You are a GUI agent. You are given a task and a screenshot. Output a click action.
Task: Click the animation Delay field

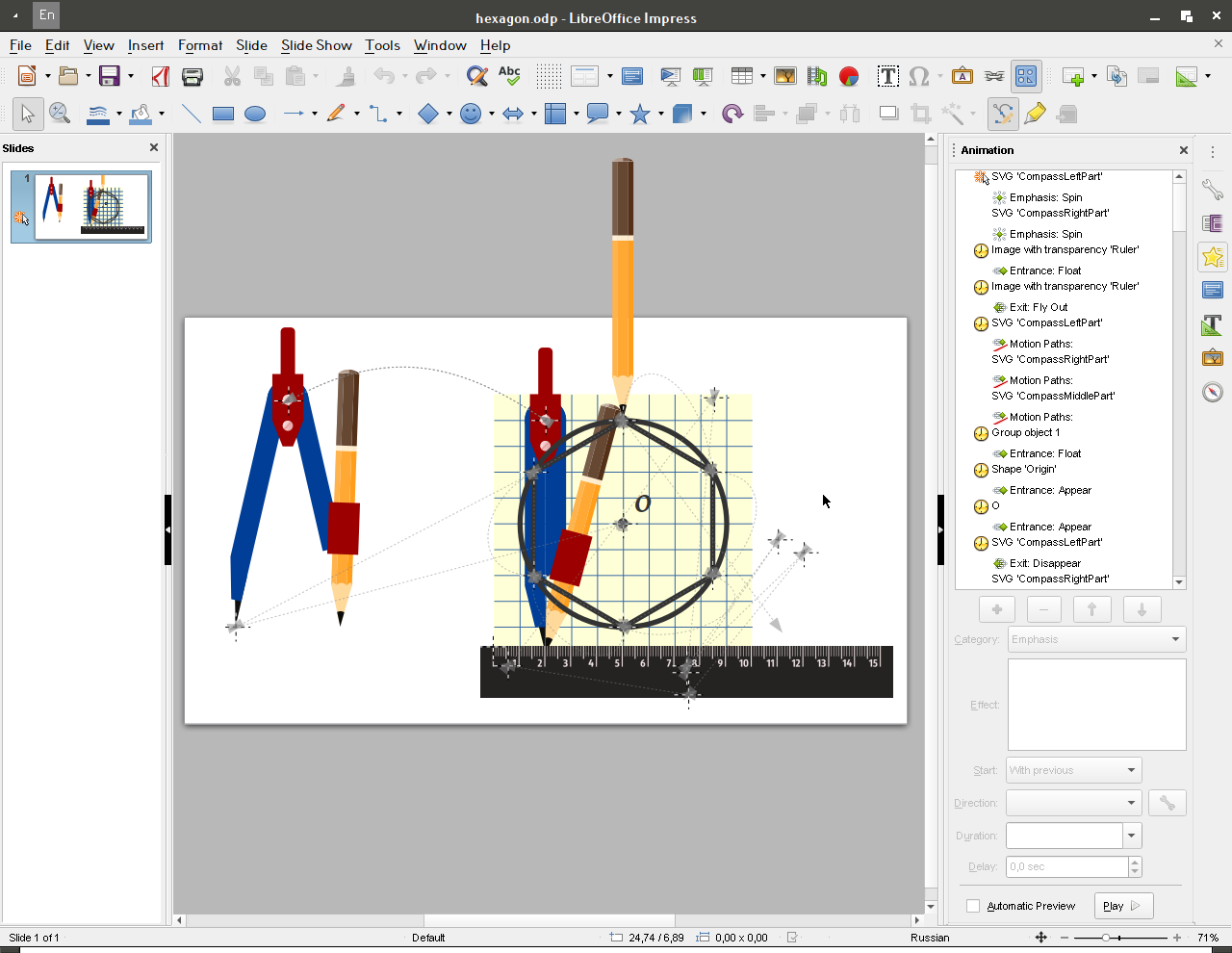coord(1067,866)
